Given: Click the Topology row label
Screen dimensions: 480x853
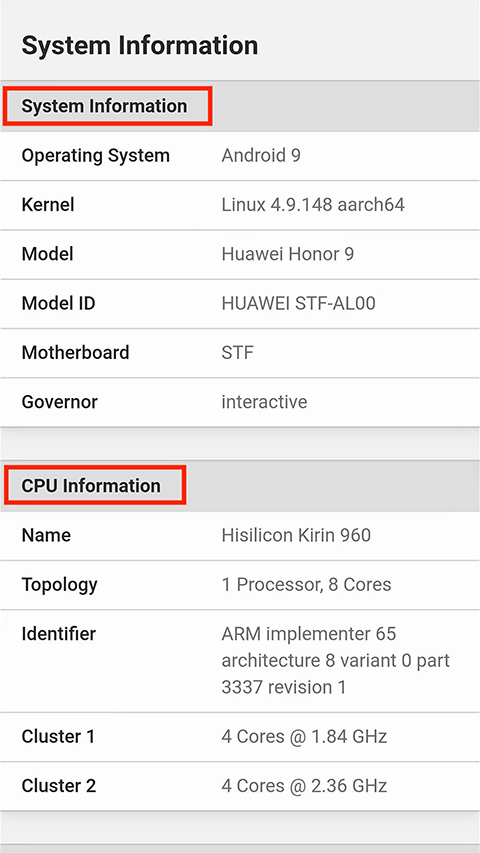Looking at the screenshot, I should [59, 585].
